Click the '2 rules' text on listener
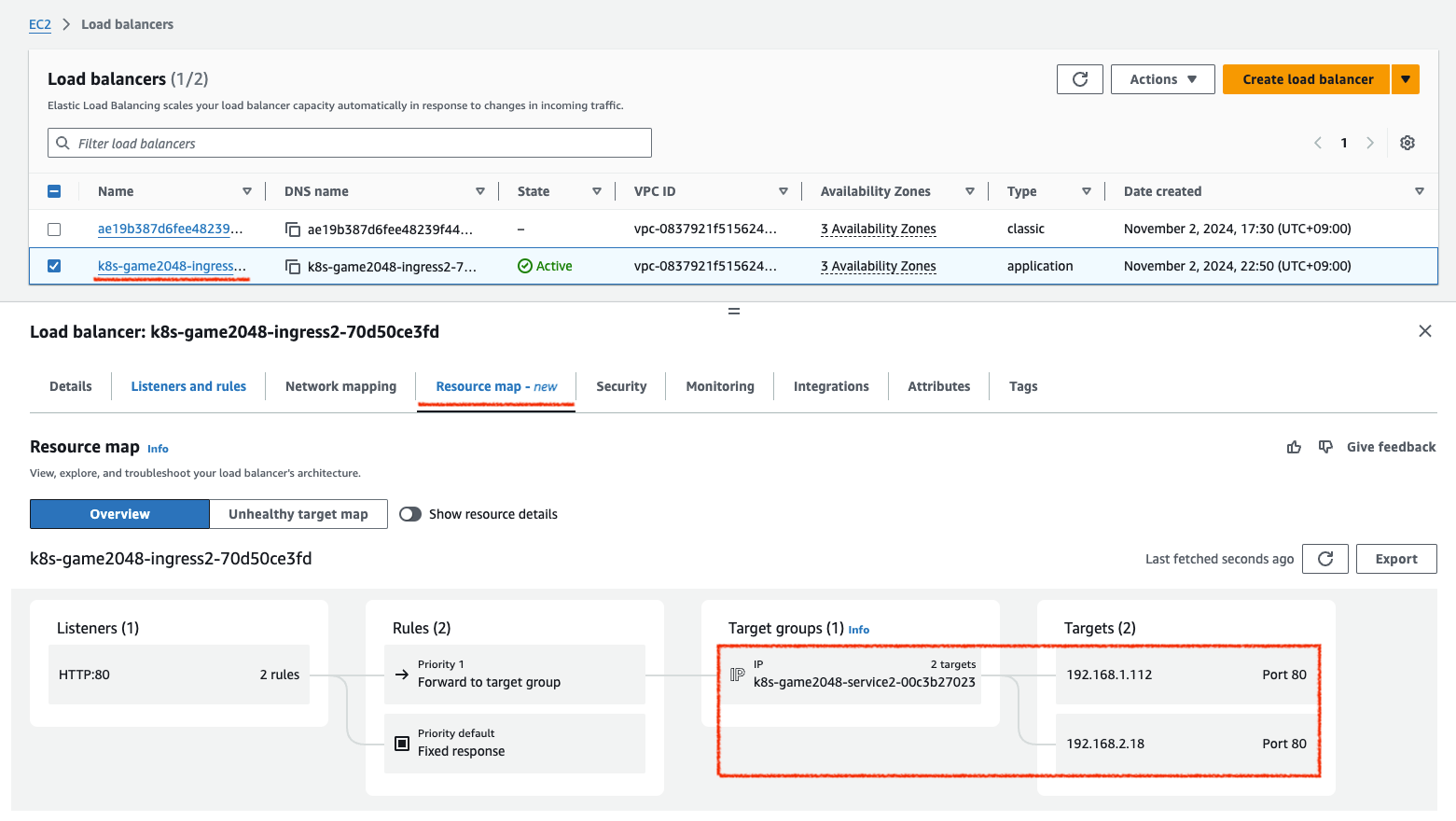 tap(280, 675)
